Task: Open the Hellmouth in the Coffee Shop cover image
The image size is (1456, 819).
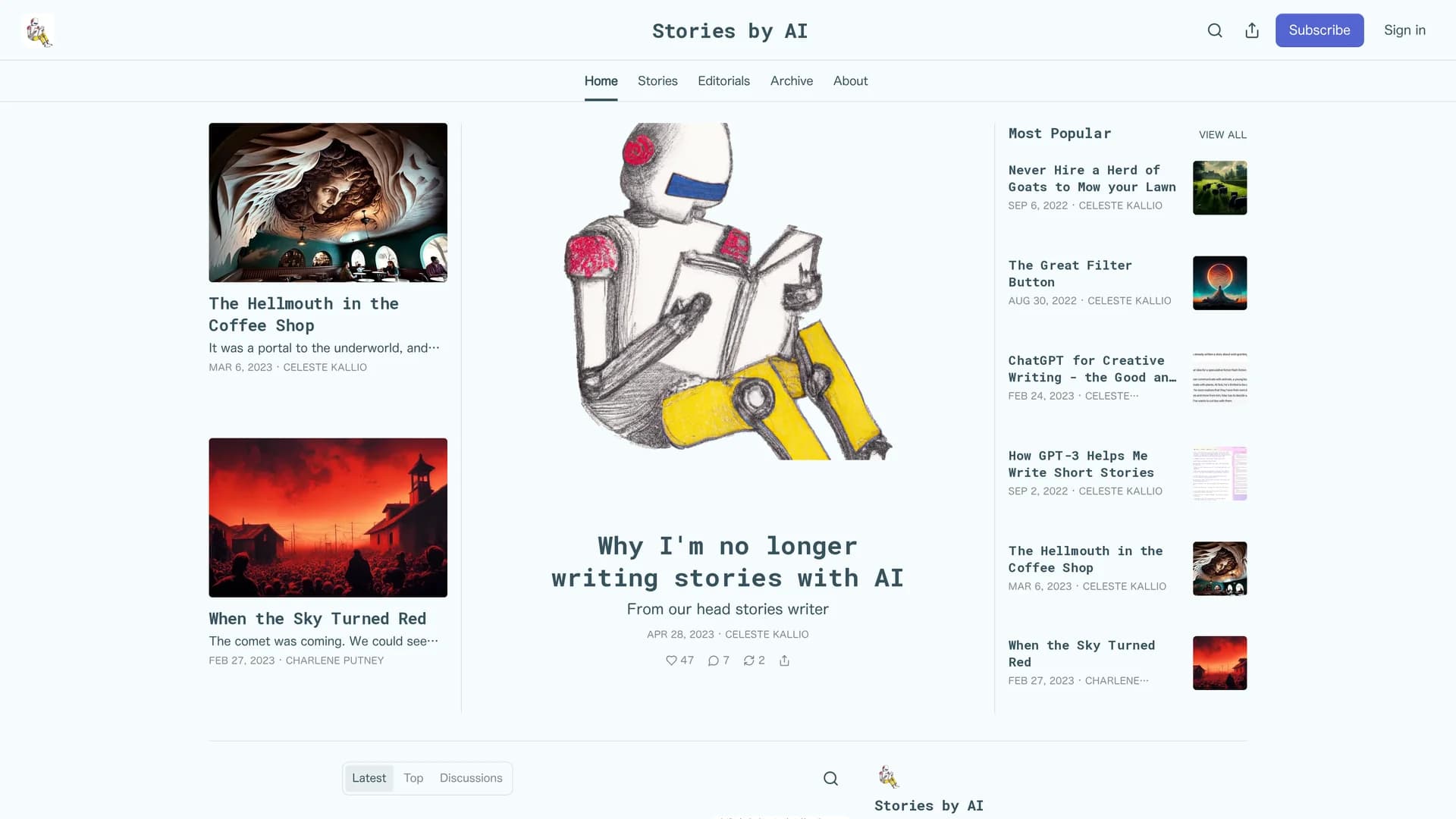Action: point(328,202)
